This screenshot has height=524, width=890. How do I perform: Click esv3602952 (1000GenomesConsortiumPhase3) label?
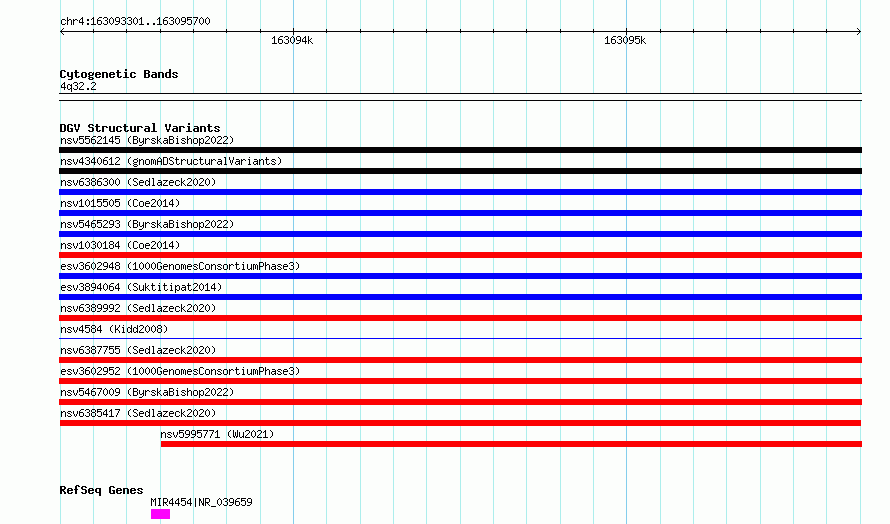pos(180,371)
